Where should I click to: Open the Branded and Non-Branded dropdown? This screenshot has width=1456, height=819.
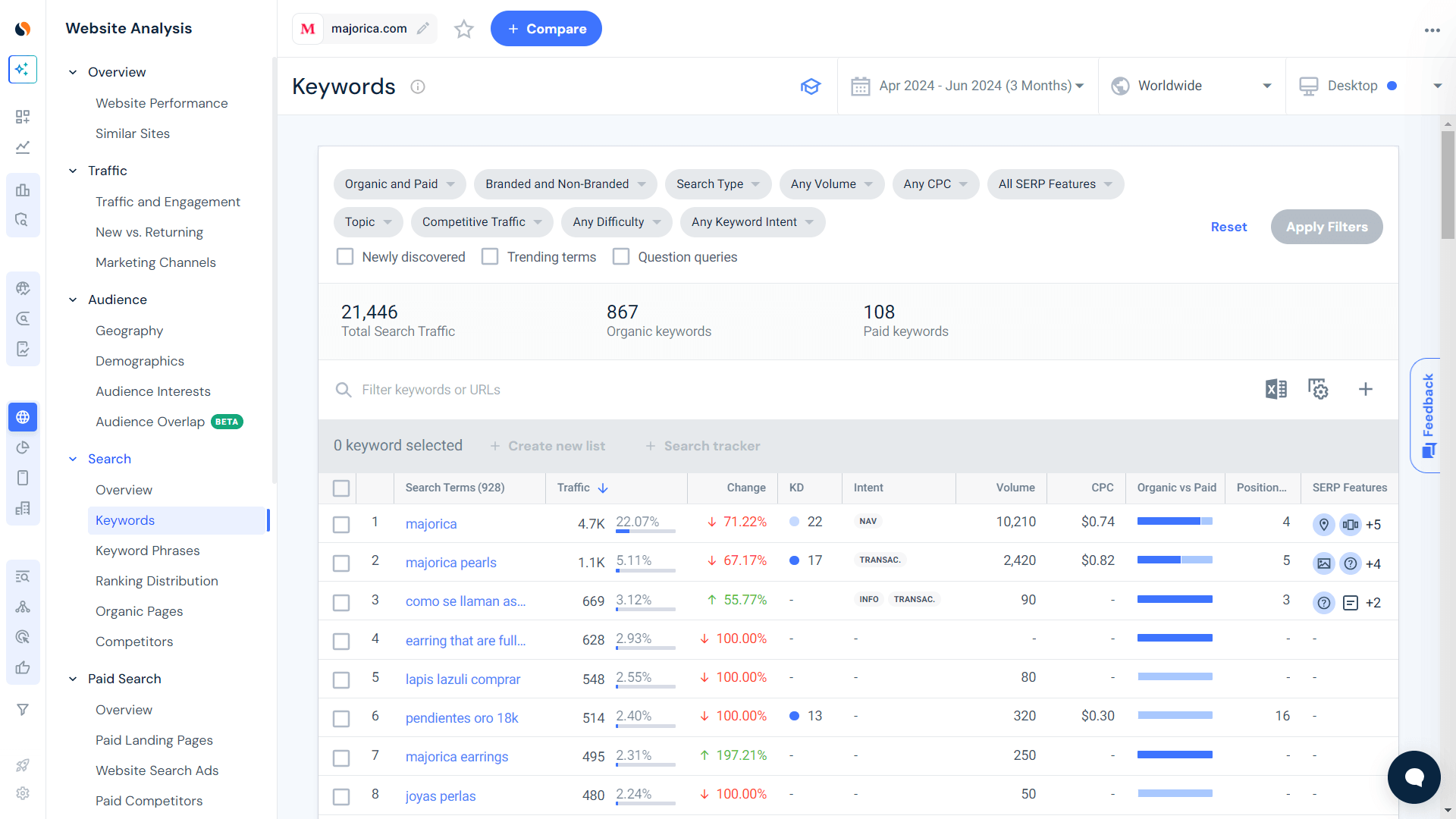coord(565,184)
